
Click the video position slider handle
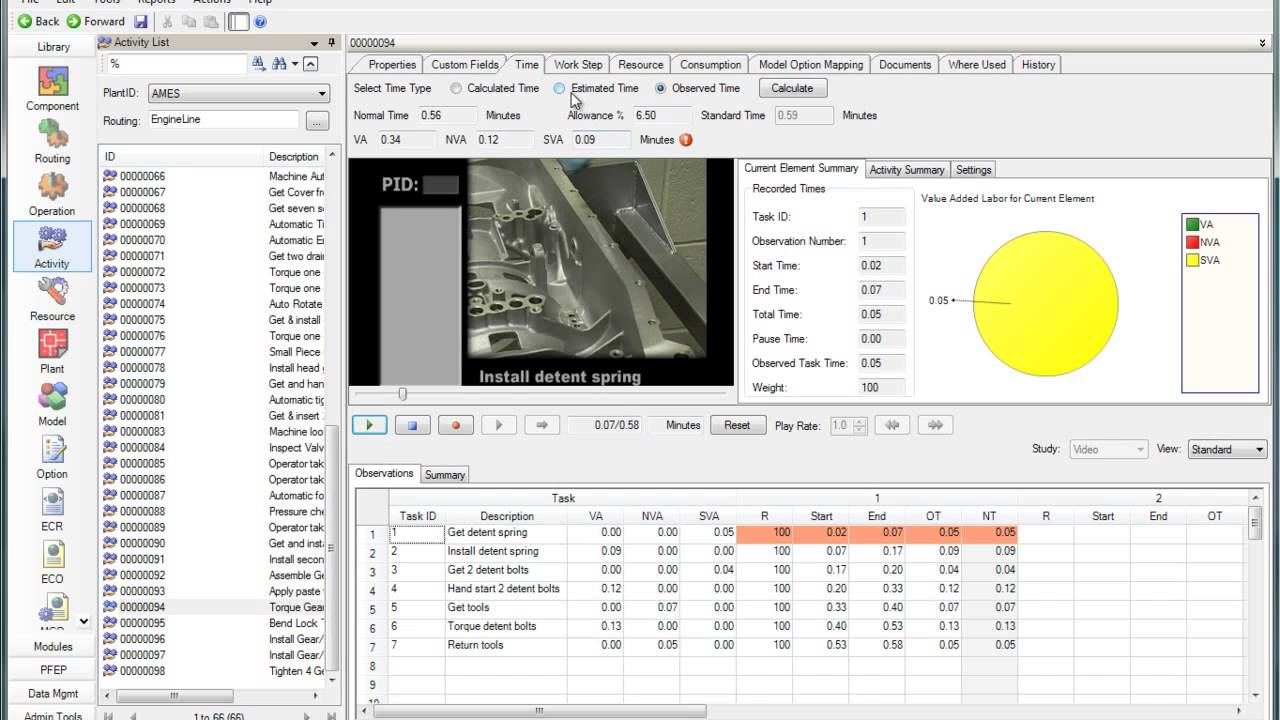(403, 394)
